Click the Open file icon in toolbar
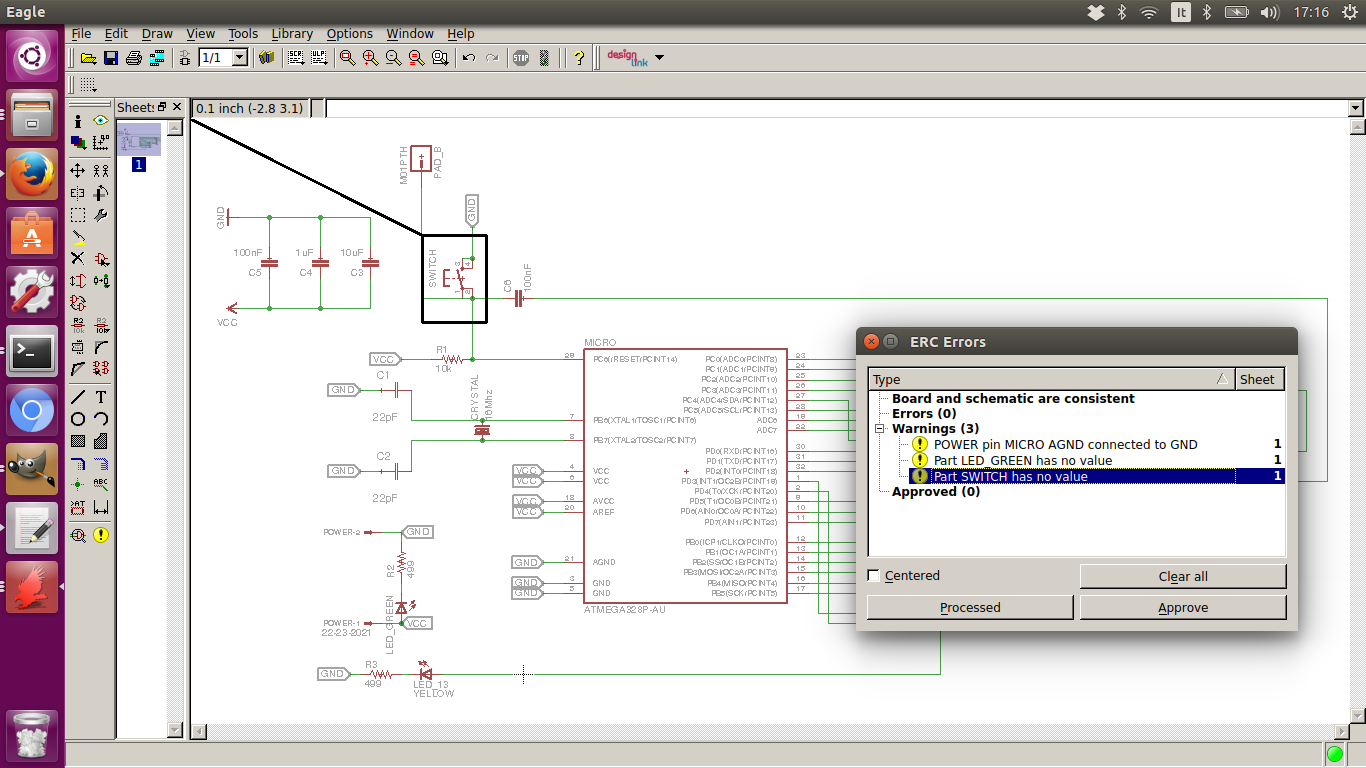1366x768 pixels. click(88, 58)
